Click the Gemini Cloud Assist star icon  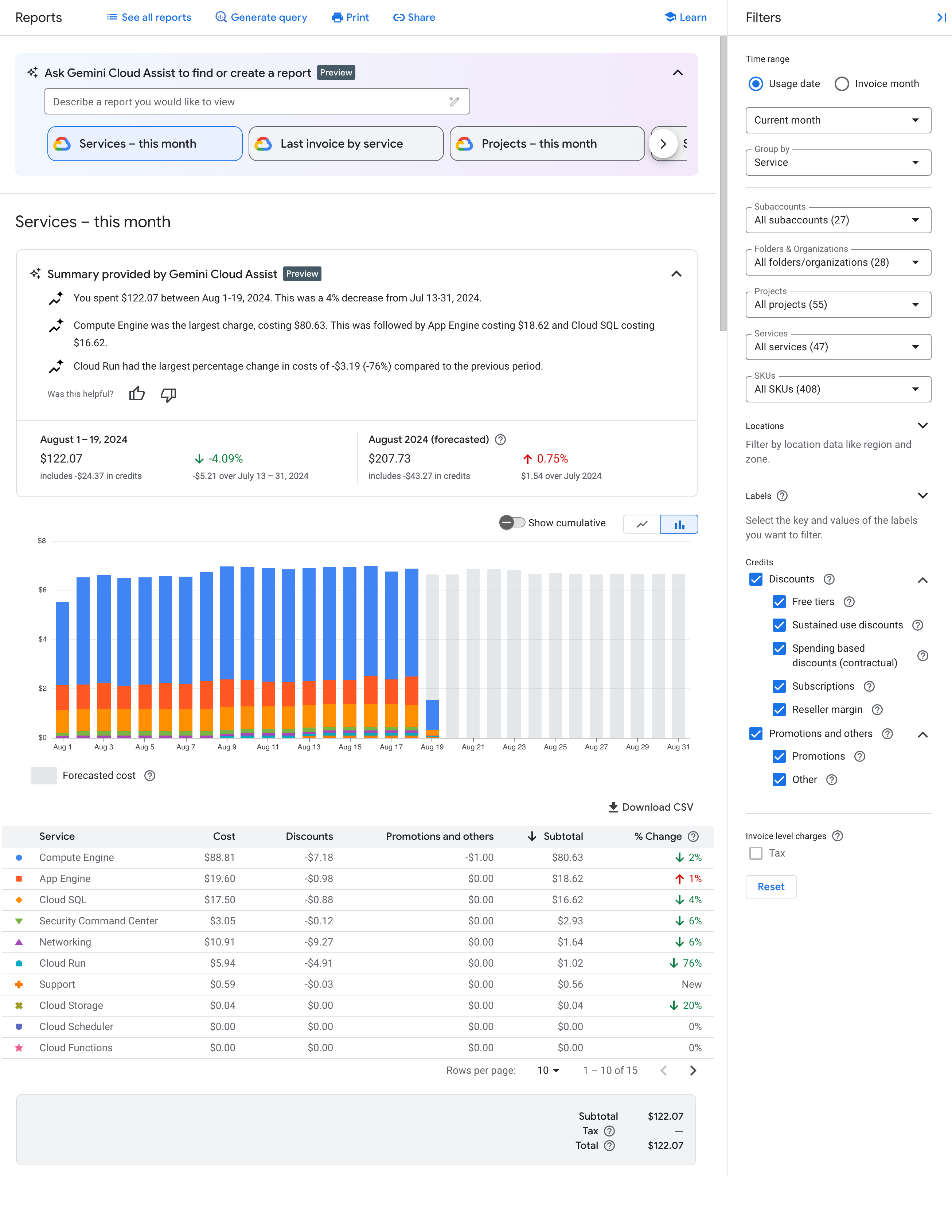click(35, 72)
